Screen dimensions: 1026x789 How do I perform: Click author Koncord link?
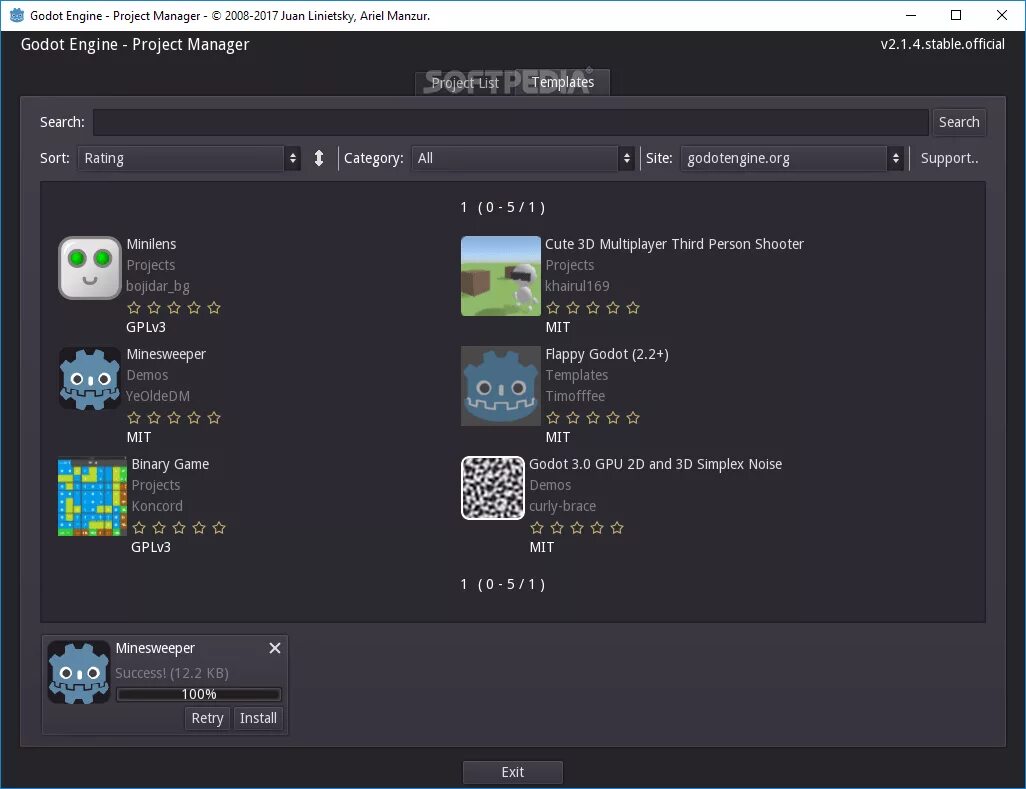[x=157, y=506]
